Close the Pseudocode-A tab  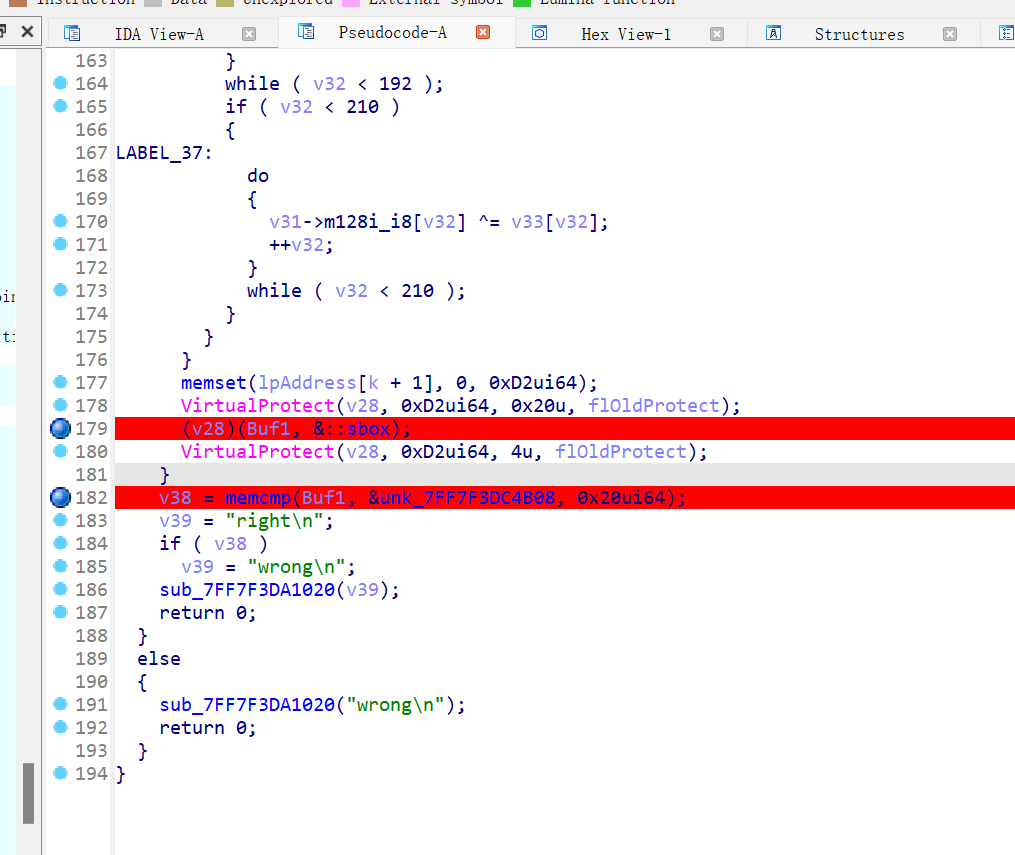point(483,33)
